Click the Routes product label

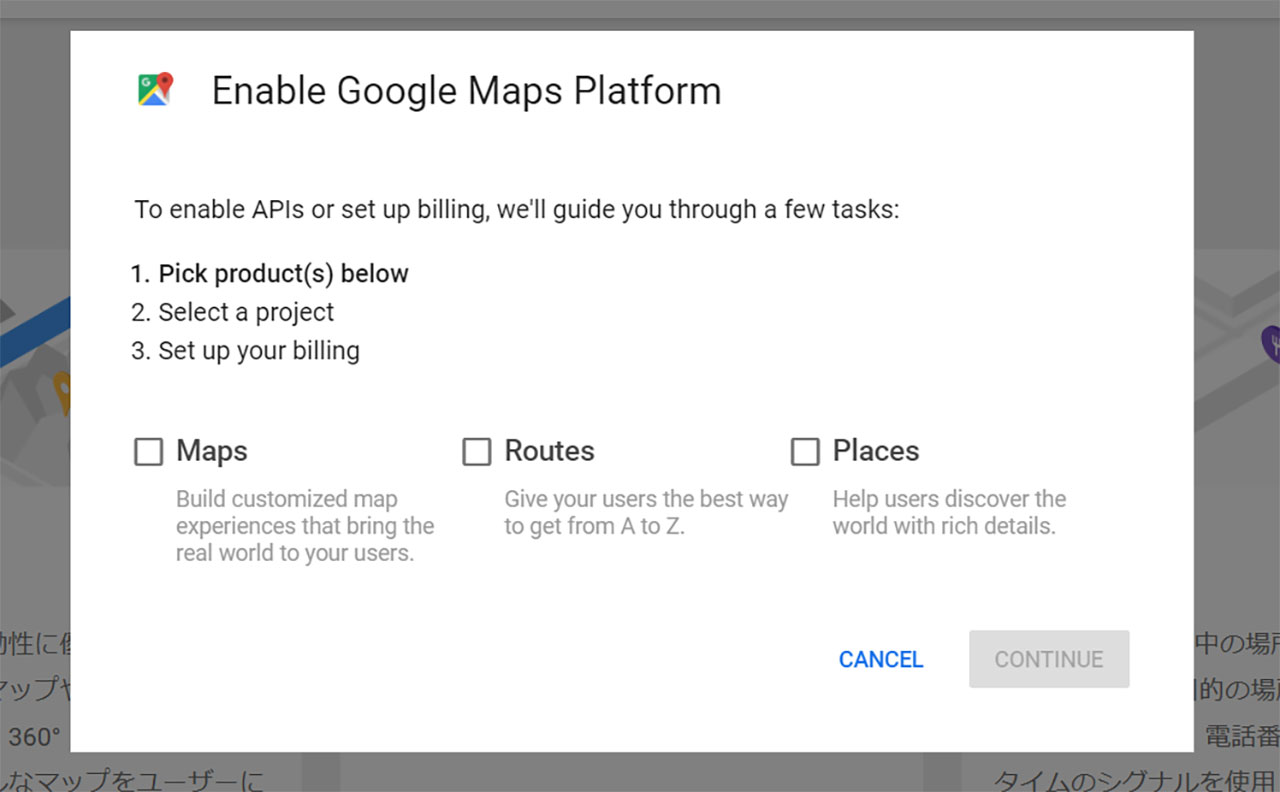pos(549,451)
